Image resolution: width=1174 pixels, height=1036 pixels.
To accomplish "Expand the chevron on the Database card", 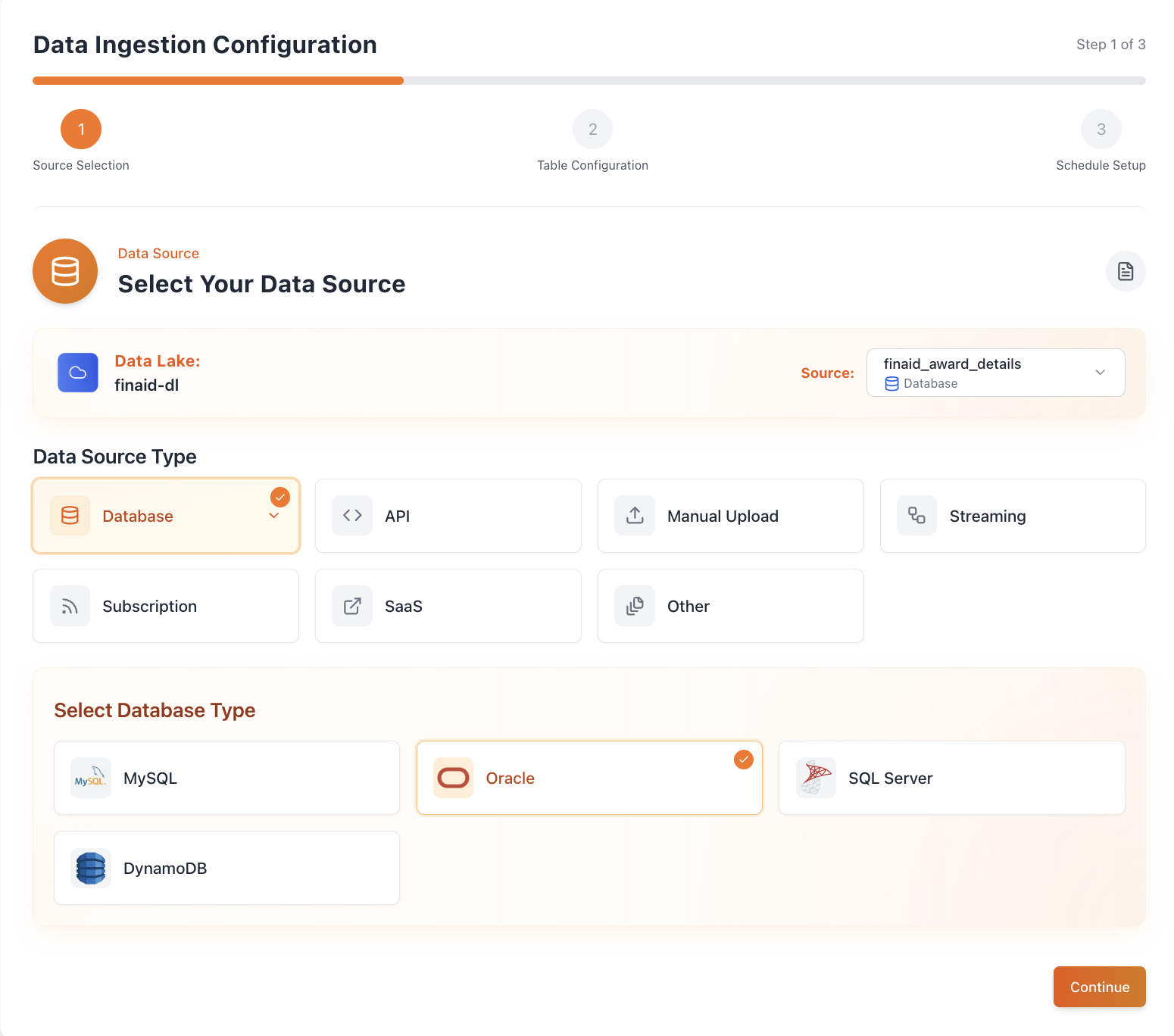I will pos(274,516).
